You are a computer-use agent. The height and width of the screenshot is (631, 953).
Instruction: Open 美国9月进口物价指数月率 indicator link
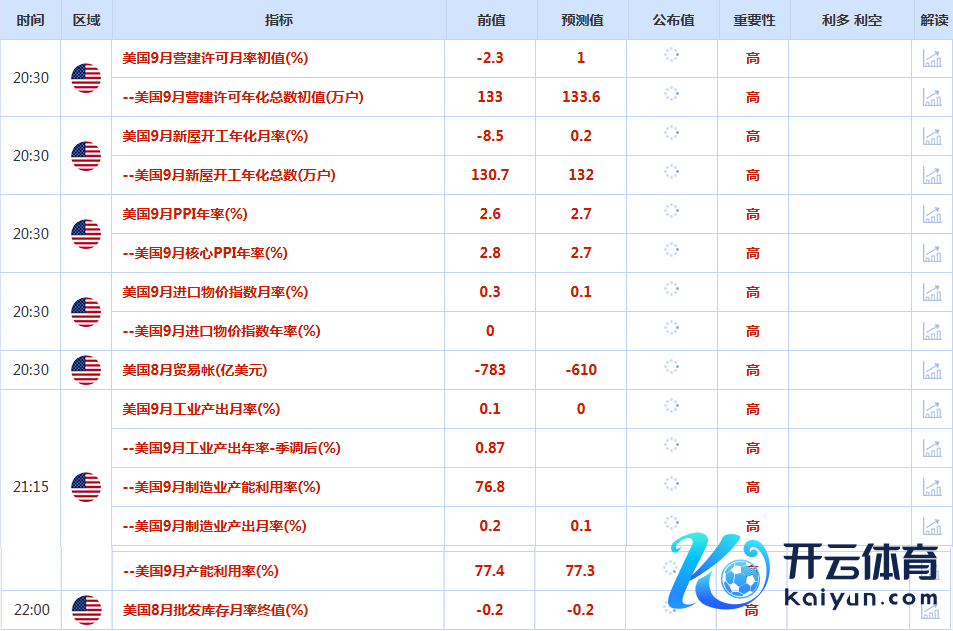(x=215, y=292)
